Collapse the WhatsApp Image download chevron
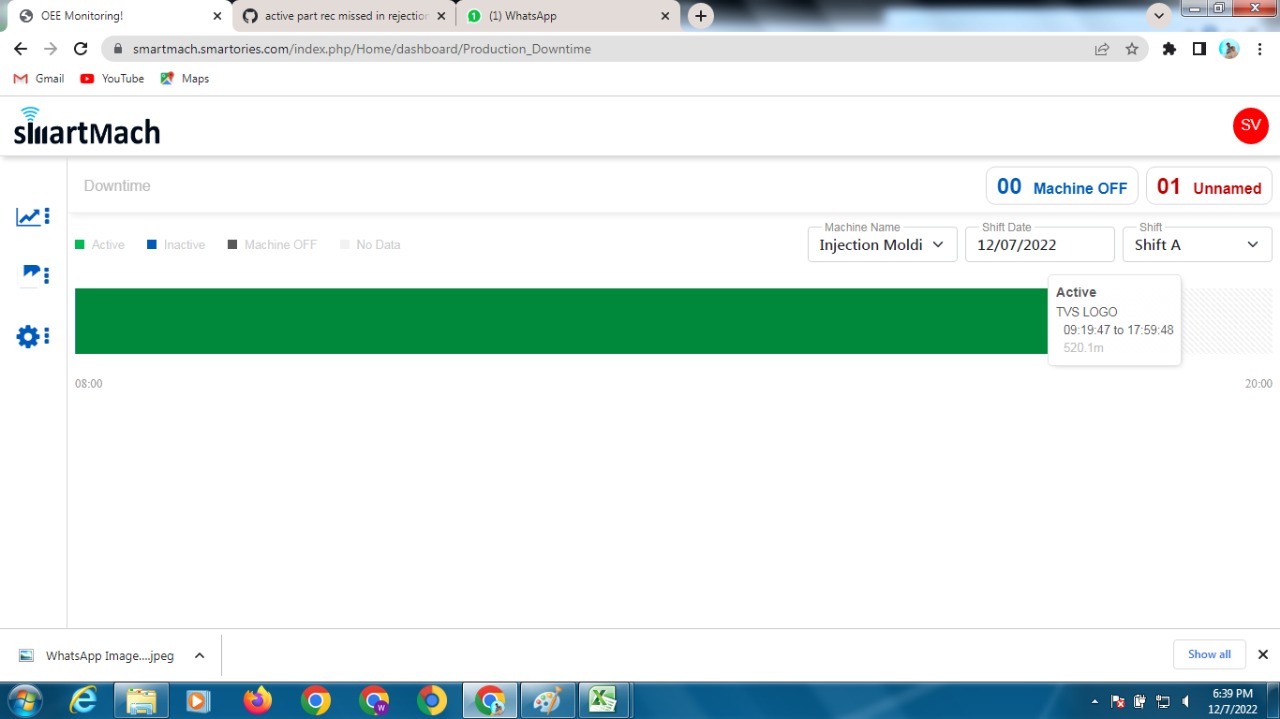This screenshot has height=719, width=1280. point(199,655)
